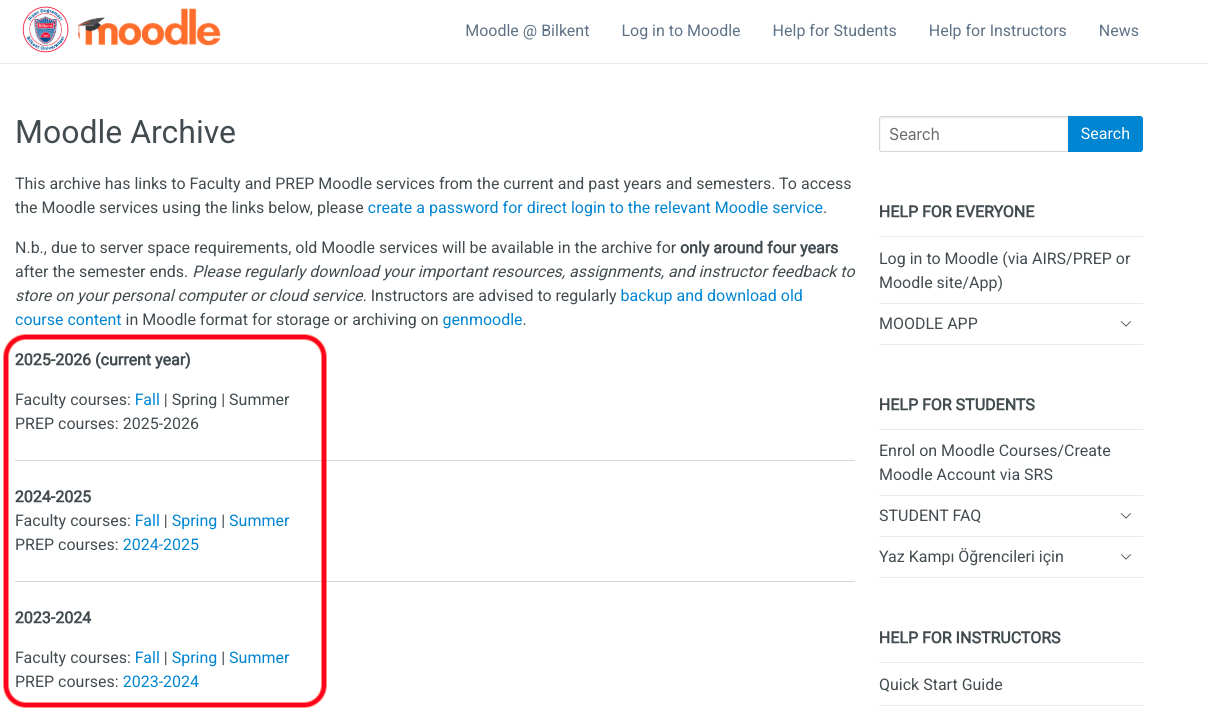Open the News menu item

click(x=1118, y=31)
